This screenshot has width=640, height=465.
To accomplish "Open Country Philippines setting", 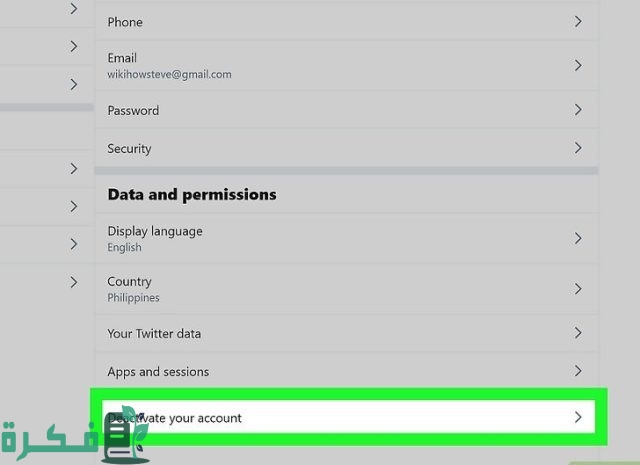I will click(347, 289).
